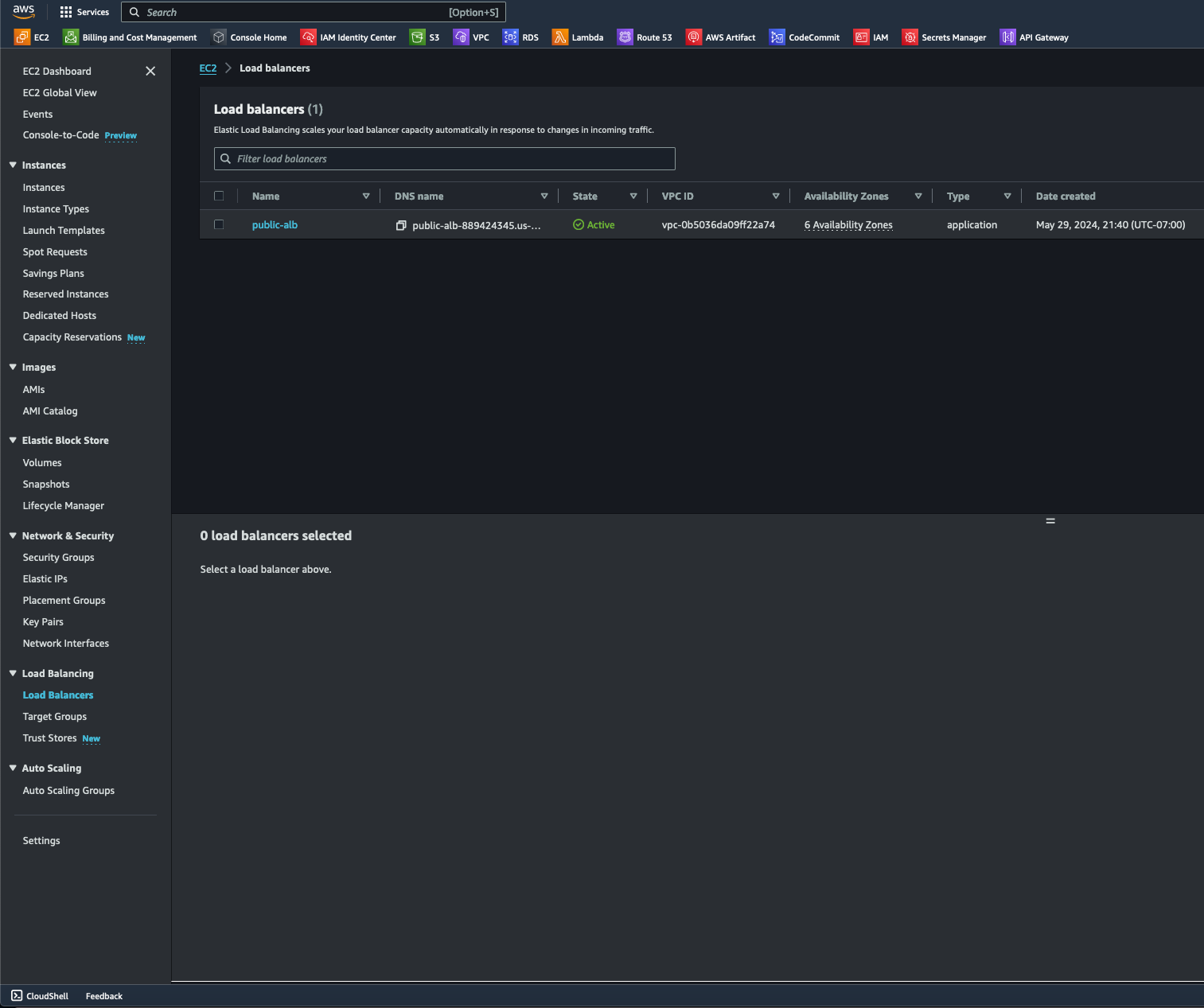This screenshot has height=1008, width=1204.
Task: Collapse the Images sidebar section
Action: pyautogui.click(x=13, y=368)
